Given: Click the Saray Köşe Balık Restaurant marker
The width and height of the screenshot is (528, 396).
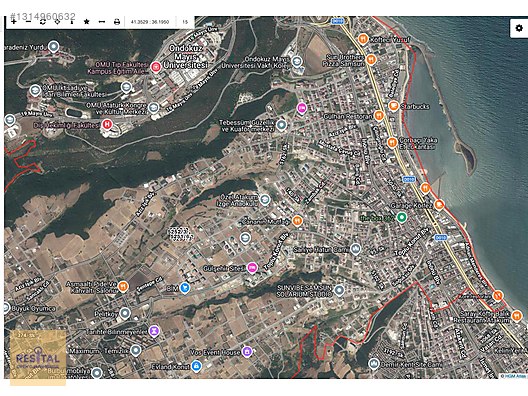Looking at the screenshot, I should click(516, 316).
